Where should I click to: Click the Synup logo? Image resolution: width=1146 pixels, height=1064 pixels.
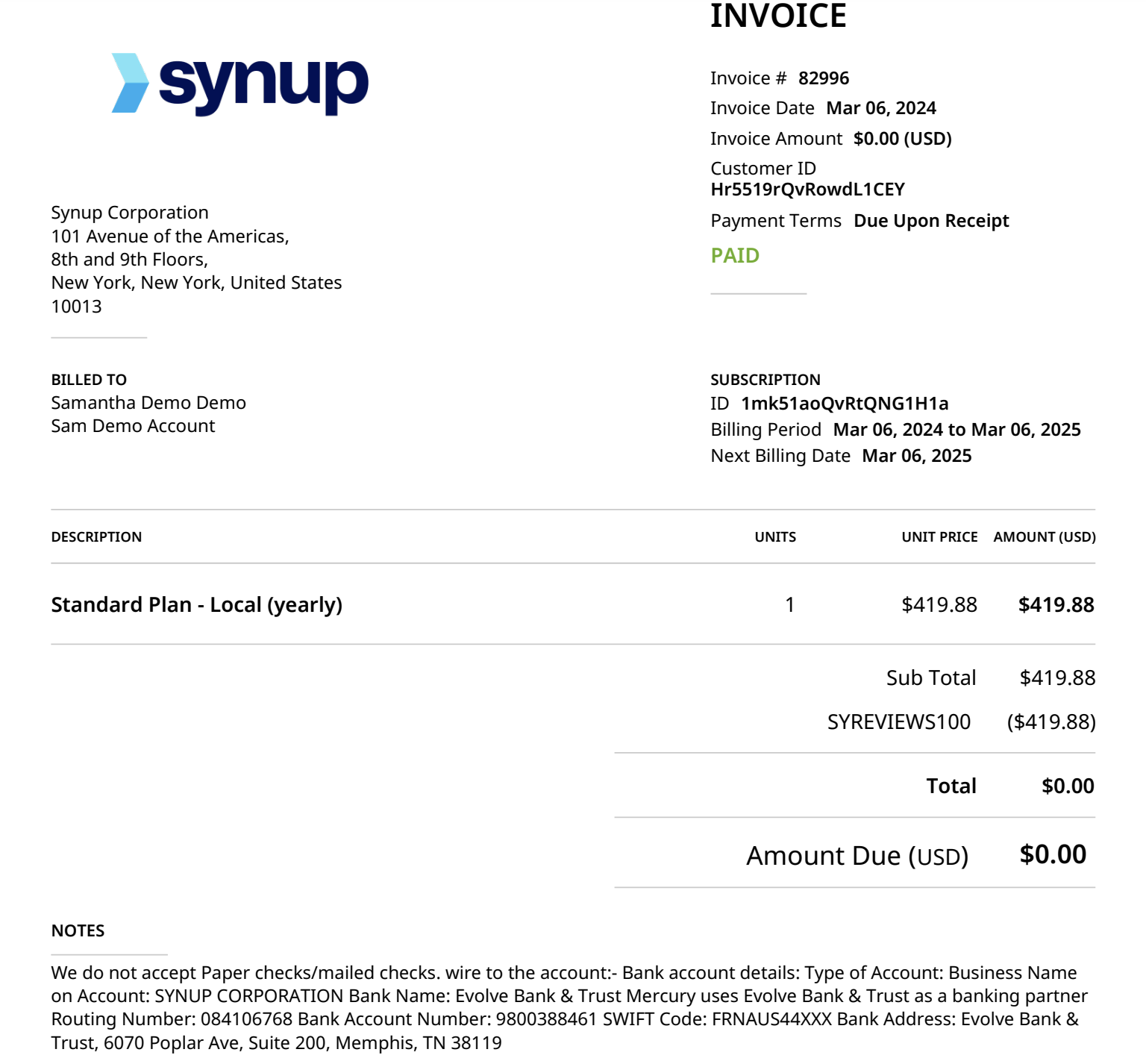240,84
